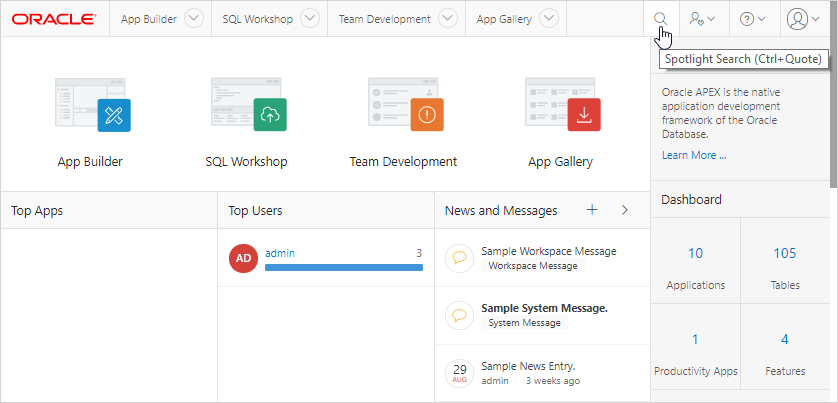Click the App Gallery label under icon
This screenshot has height=403, width=838.
[x=561, y=162]
